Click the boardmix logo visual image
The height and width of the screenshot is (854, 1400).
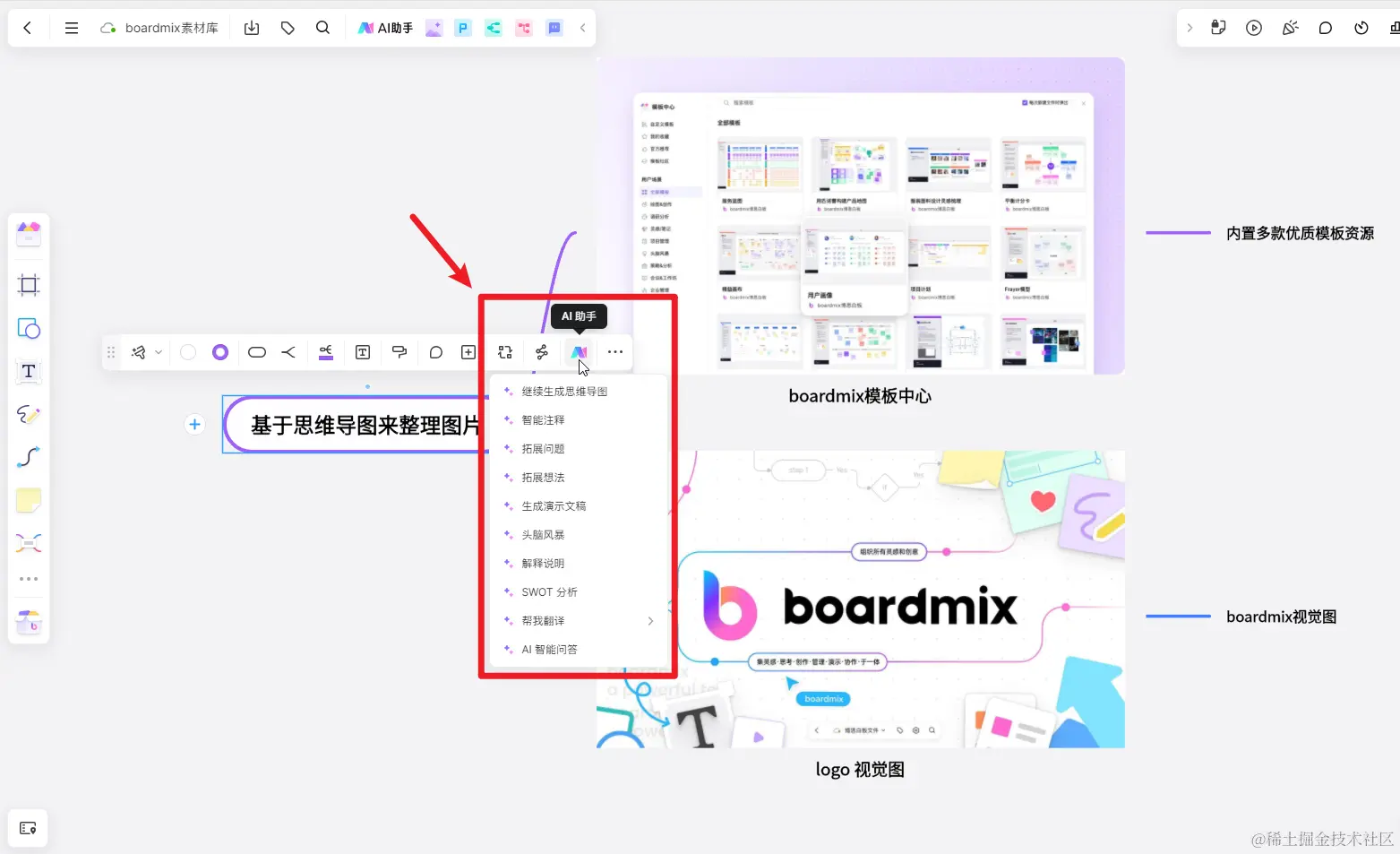(860, 599)
